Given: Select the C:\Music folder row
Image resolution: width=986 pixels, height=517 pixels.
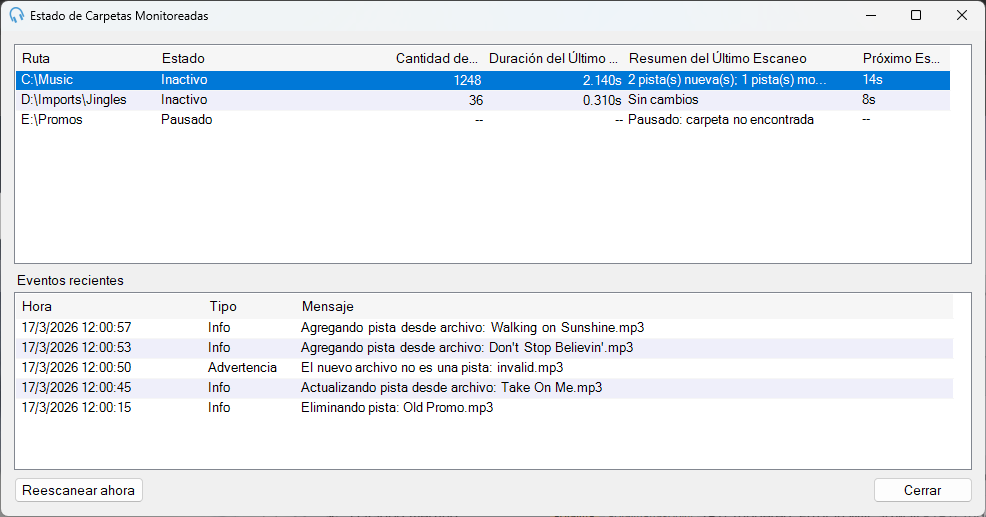Looking at the screenshot, I should [x=482, y=80].
